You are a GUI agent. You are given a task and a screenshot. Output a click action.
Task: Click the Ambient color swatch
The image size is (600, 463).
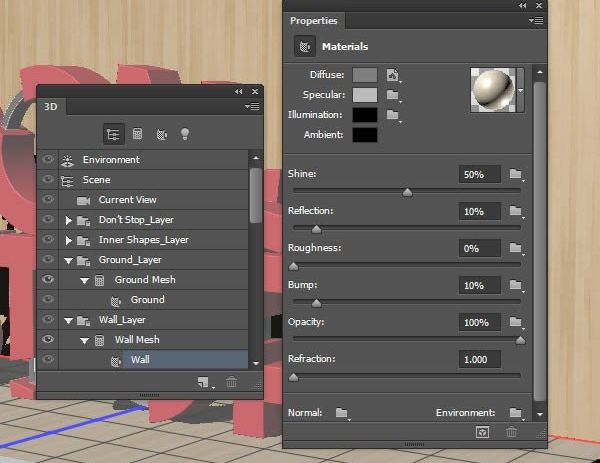click(365, 135)
